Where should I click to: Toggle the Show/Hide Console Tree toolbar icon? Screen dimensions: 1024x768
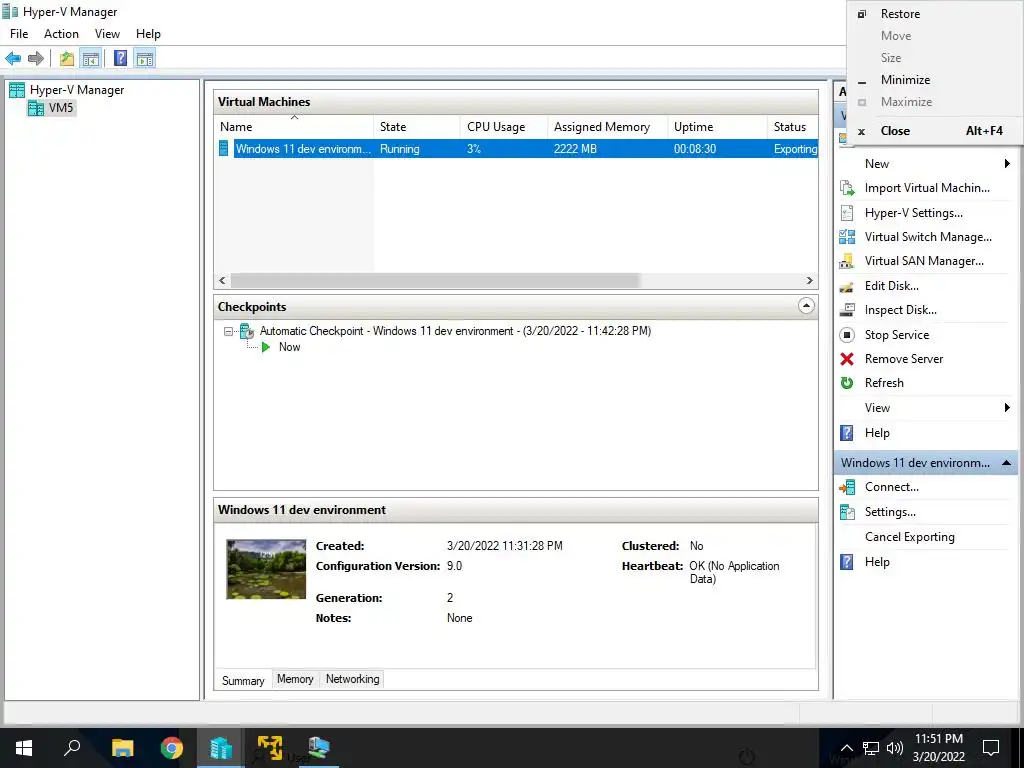[x=90, y=59]
